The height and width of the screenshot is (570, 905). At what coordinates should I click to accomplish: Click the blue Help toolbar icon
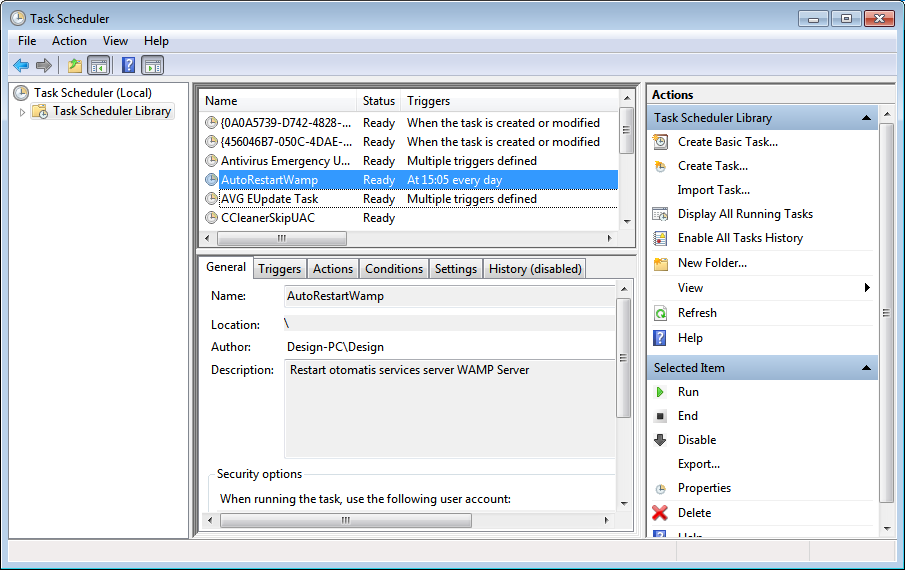tap(128, 65)
